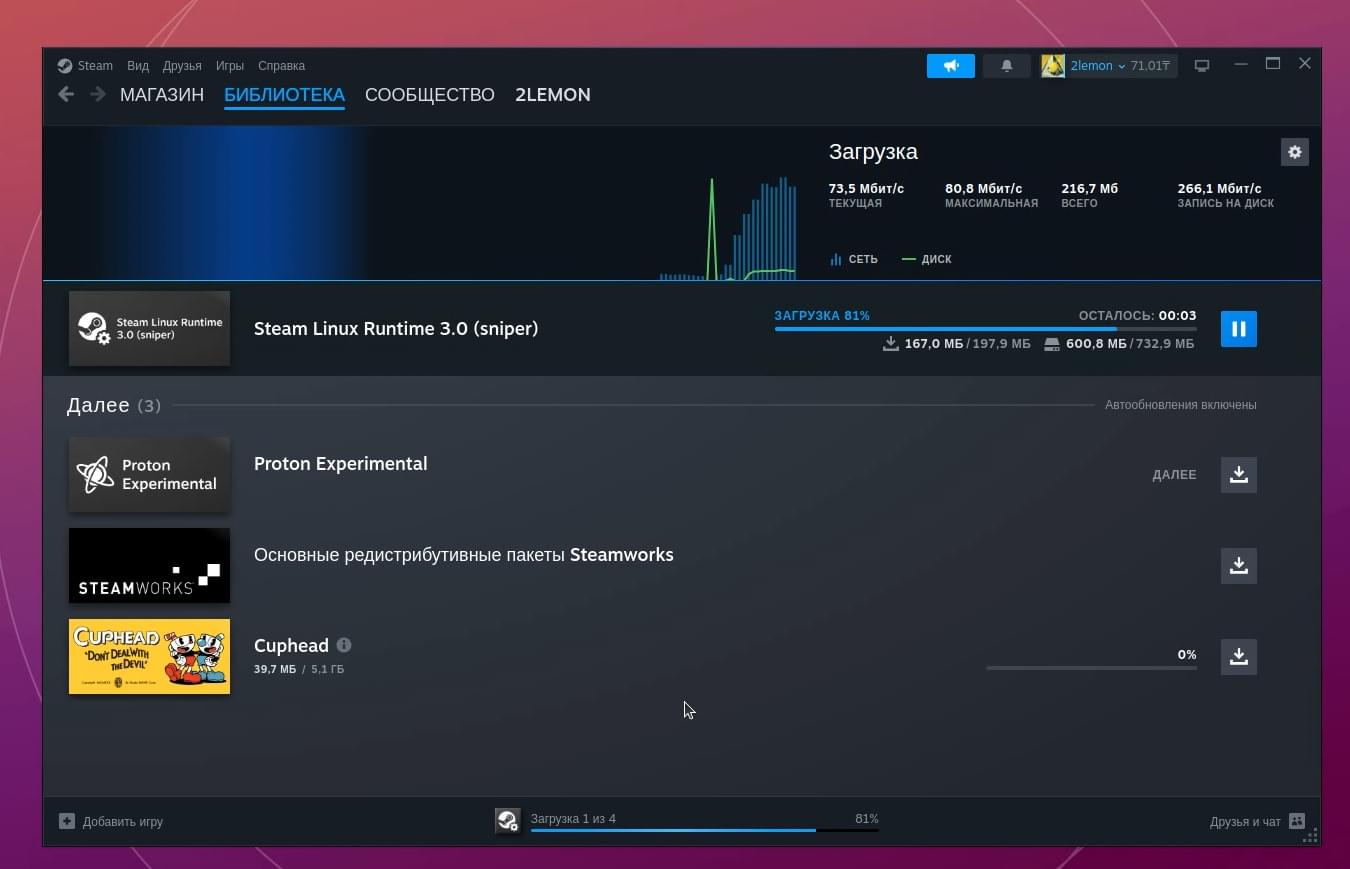Click the Cuphead title text
The image size is (1350, 869).
point(291,645)
